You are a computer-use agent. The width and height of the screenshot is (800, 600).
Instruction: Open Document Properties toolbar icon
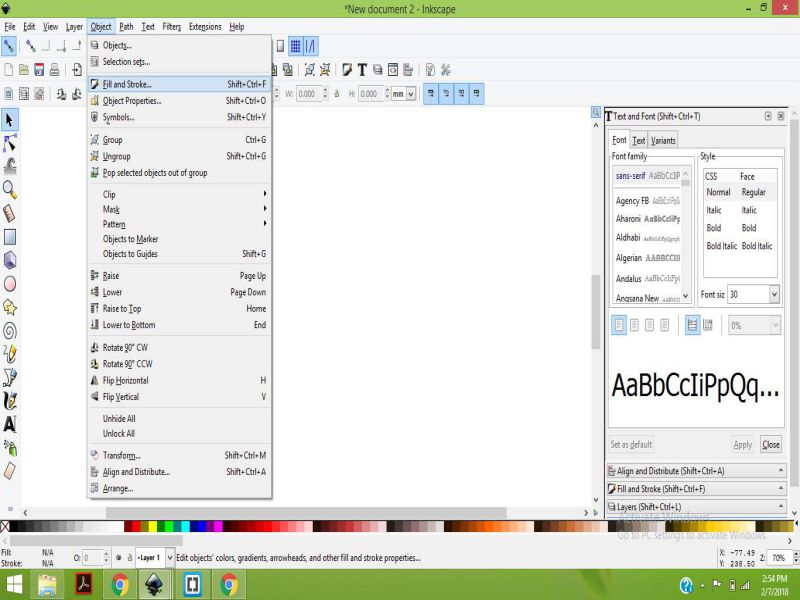(x=430, y=70)
